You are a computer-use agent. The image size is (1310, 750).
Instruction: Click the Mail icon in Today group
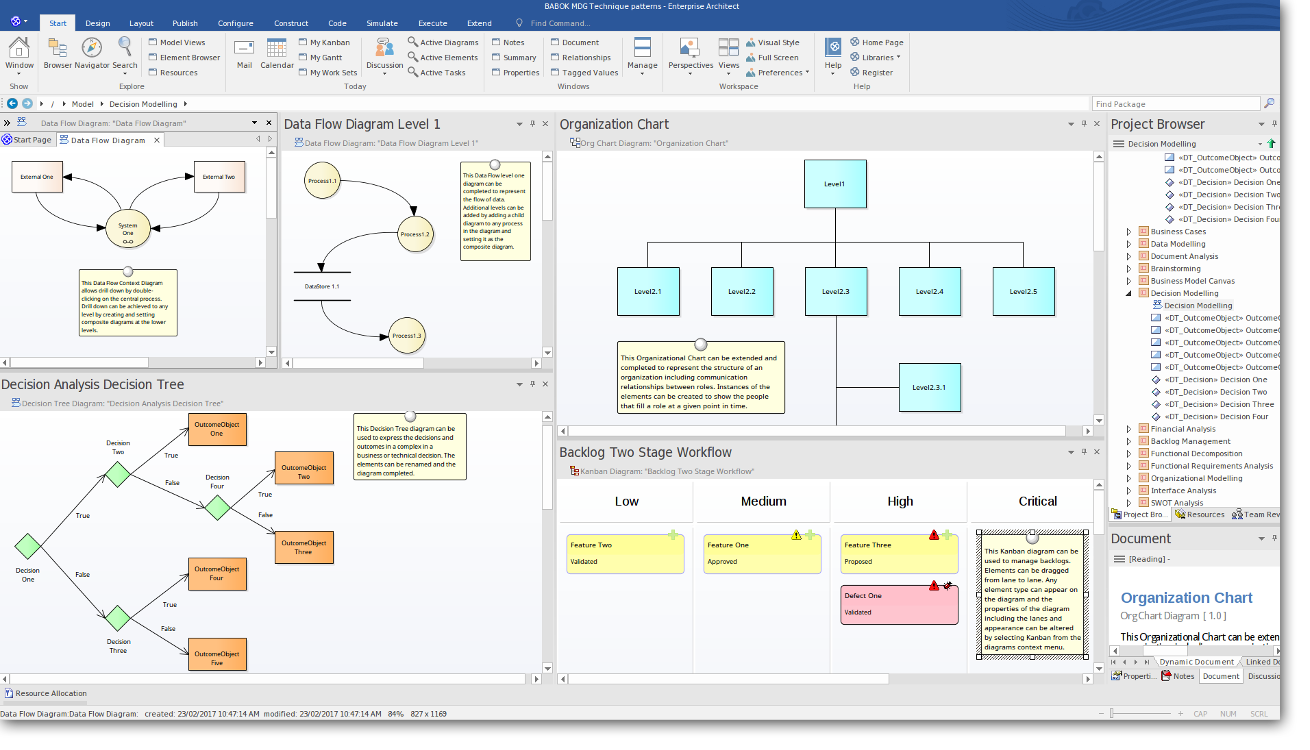coord(244,49)
